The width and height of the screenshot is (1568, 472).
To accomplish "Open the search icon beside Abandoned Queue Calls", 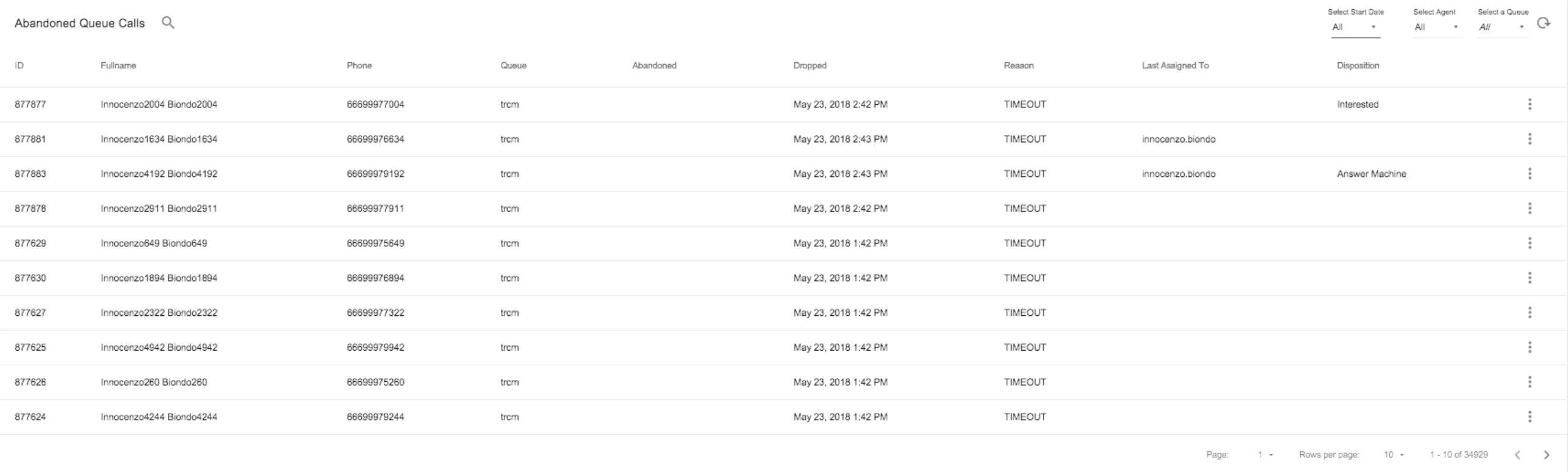I will point(168,23).
